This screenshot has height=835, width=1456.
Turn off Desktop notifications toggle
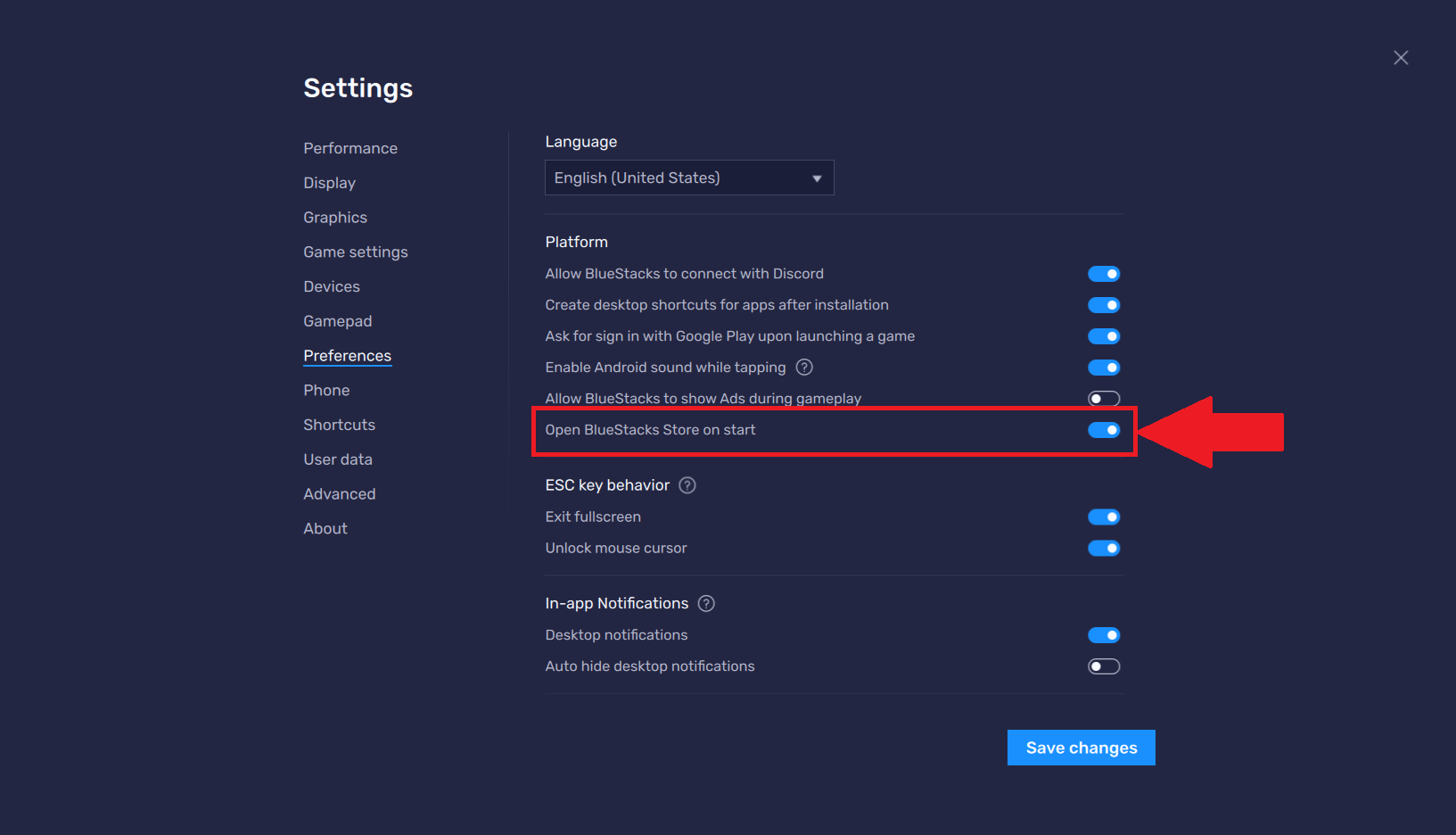(x=1103, y=635)
